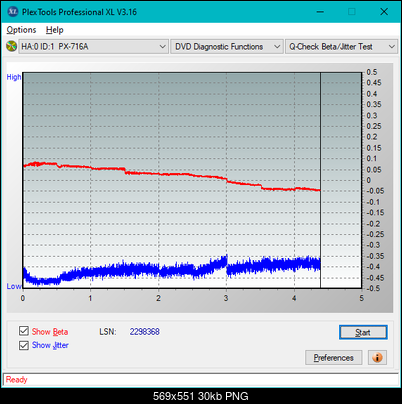The width and height of the screenshot is (402, 404).
Task: Open the Options menu
Action: [x=21, y=30]
